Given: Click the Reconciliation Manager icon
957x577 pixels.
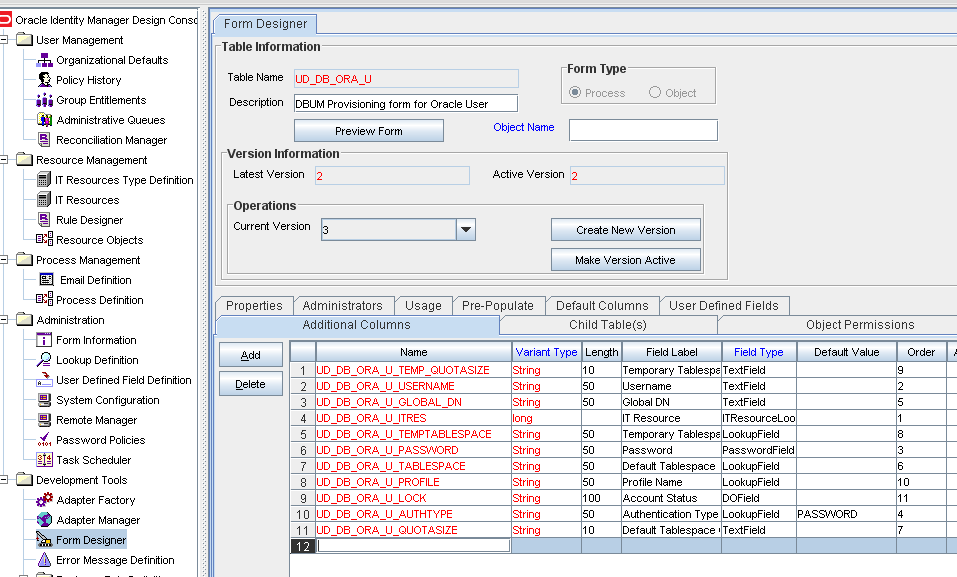Looking at the screenshot, I should click(45, 140).
